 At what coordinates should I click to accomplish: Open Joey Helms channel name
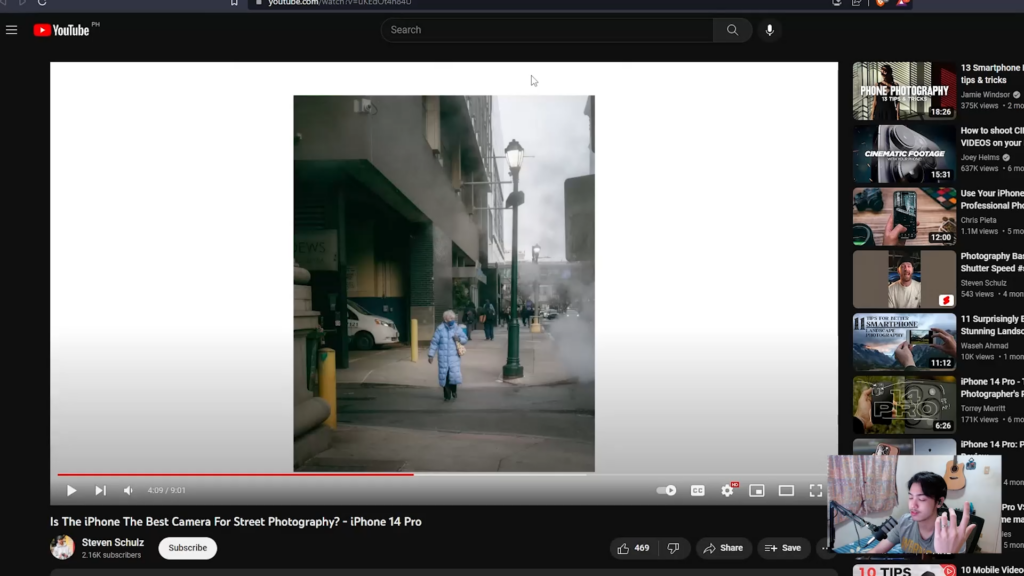(980, 157)
